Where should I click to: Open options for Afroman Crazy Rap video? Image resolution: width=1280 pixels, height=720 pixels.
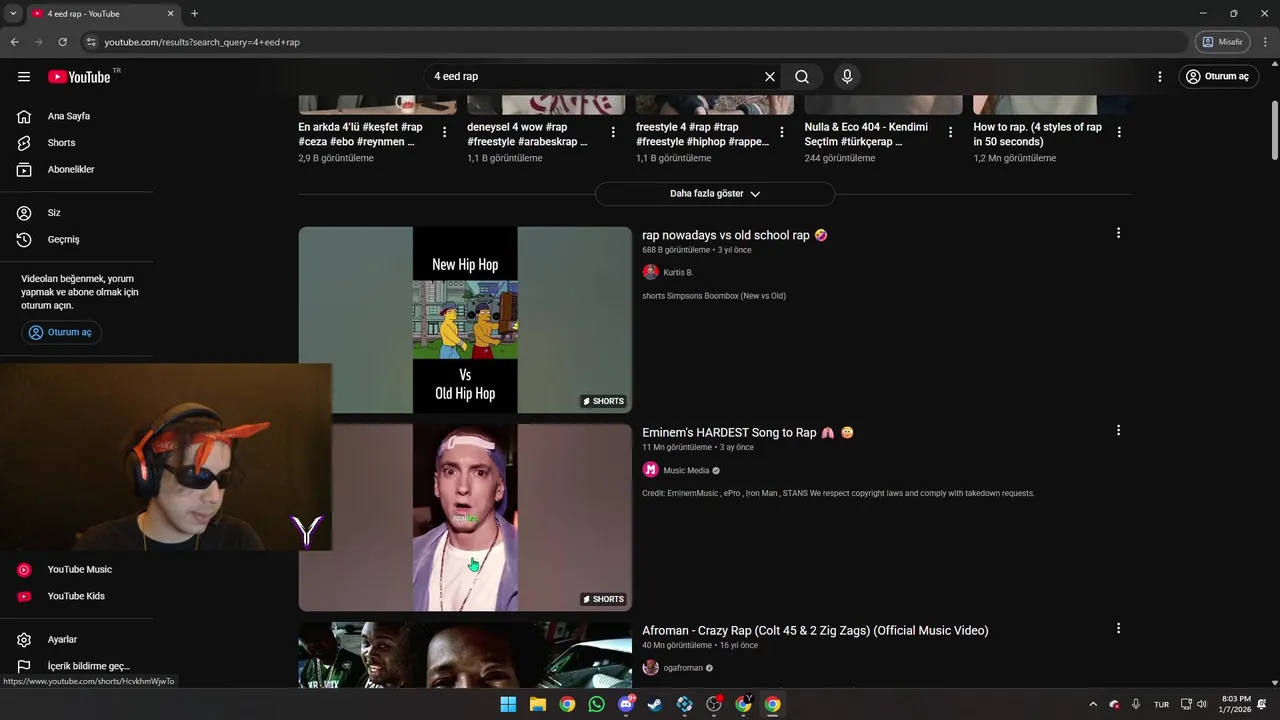tap(1118, 629)
